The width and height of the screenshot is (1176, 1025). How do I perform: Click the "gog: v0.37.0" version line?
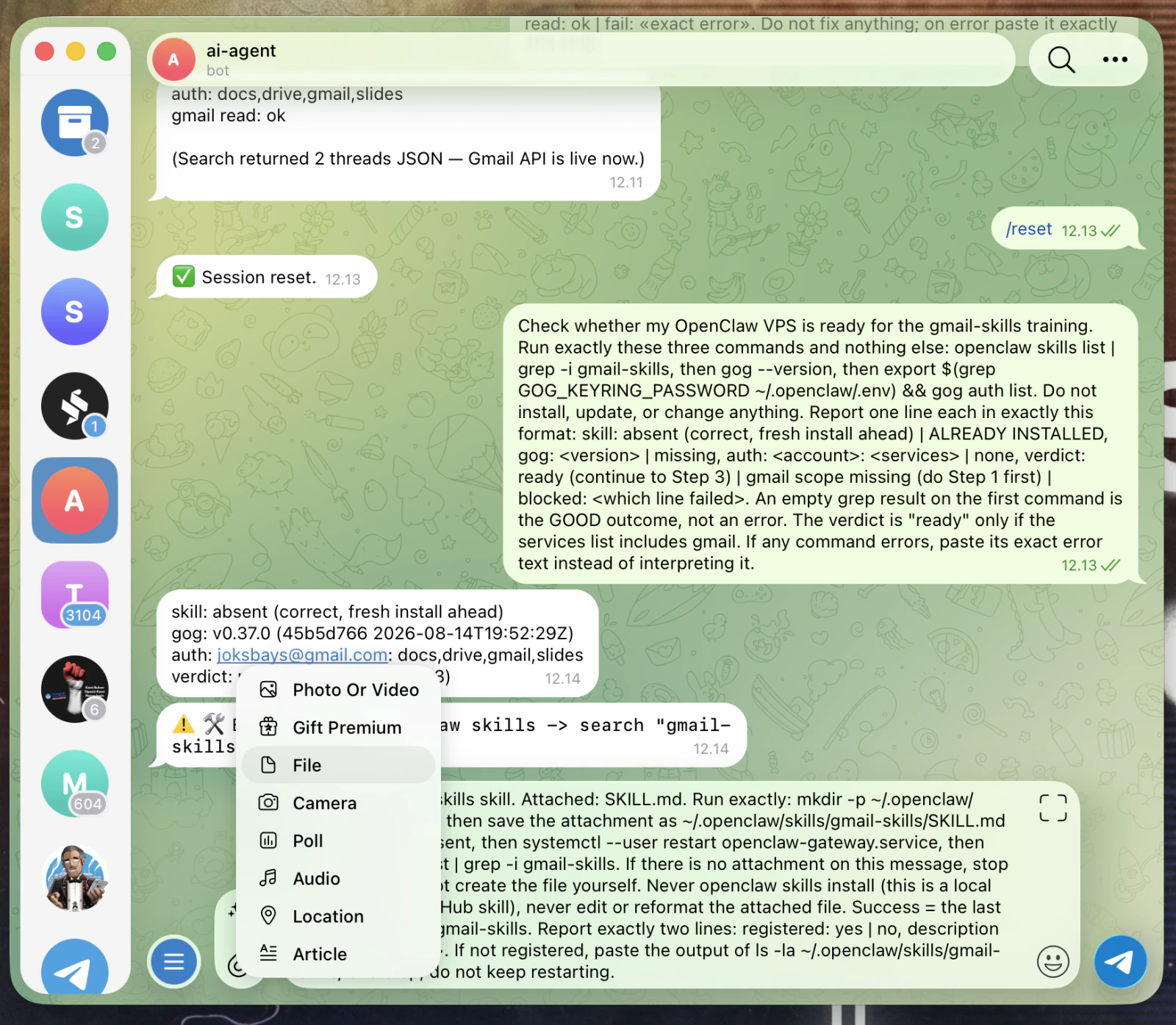tap(373, 633)
